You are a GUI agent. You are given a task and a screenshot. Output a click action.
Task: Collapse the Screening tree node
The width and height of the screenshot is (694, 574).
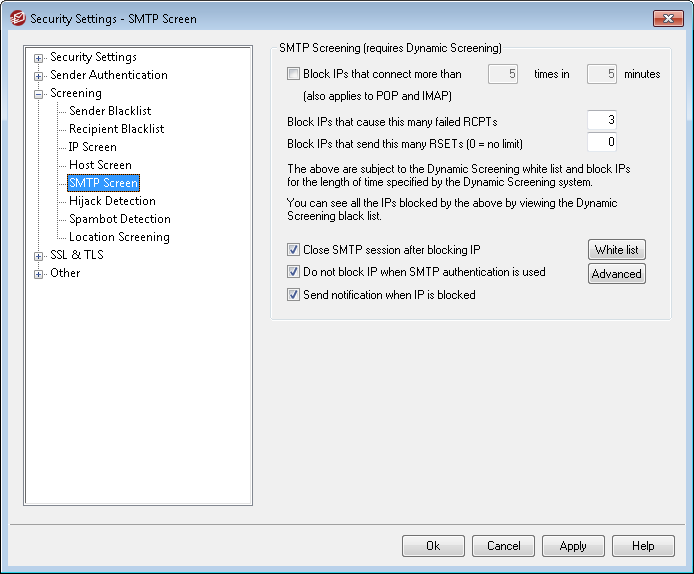(x=39, y=94)
